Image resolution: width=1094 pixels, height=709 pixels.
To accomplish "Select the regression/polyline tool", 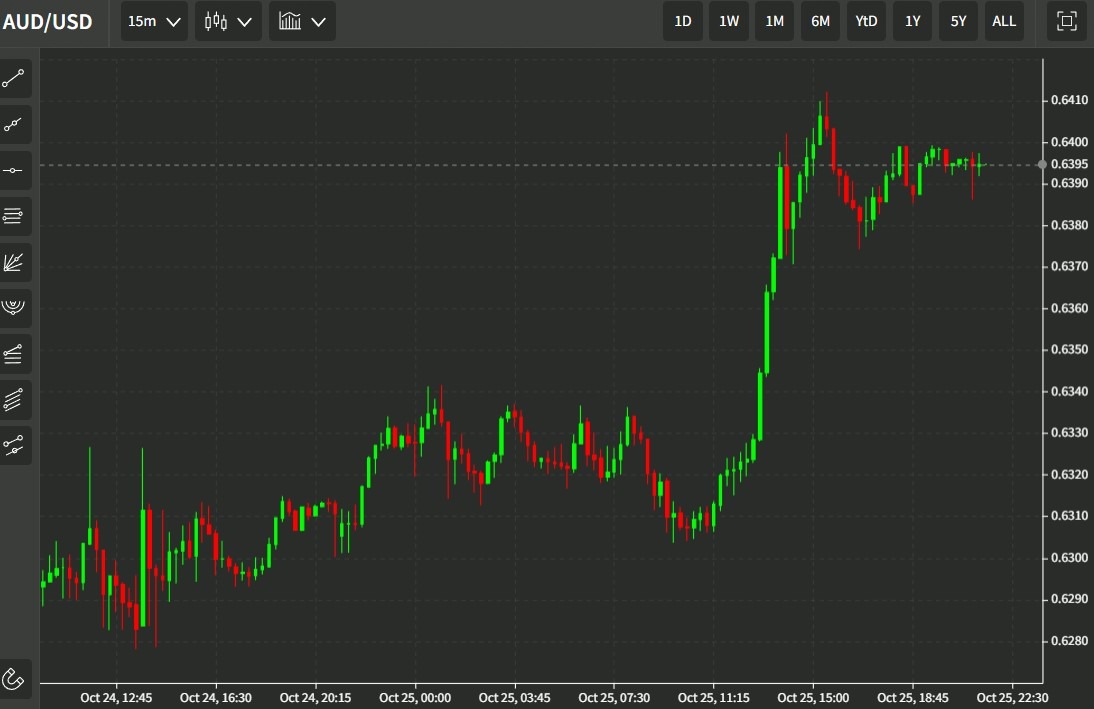I will pos(14,445).
